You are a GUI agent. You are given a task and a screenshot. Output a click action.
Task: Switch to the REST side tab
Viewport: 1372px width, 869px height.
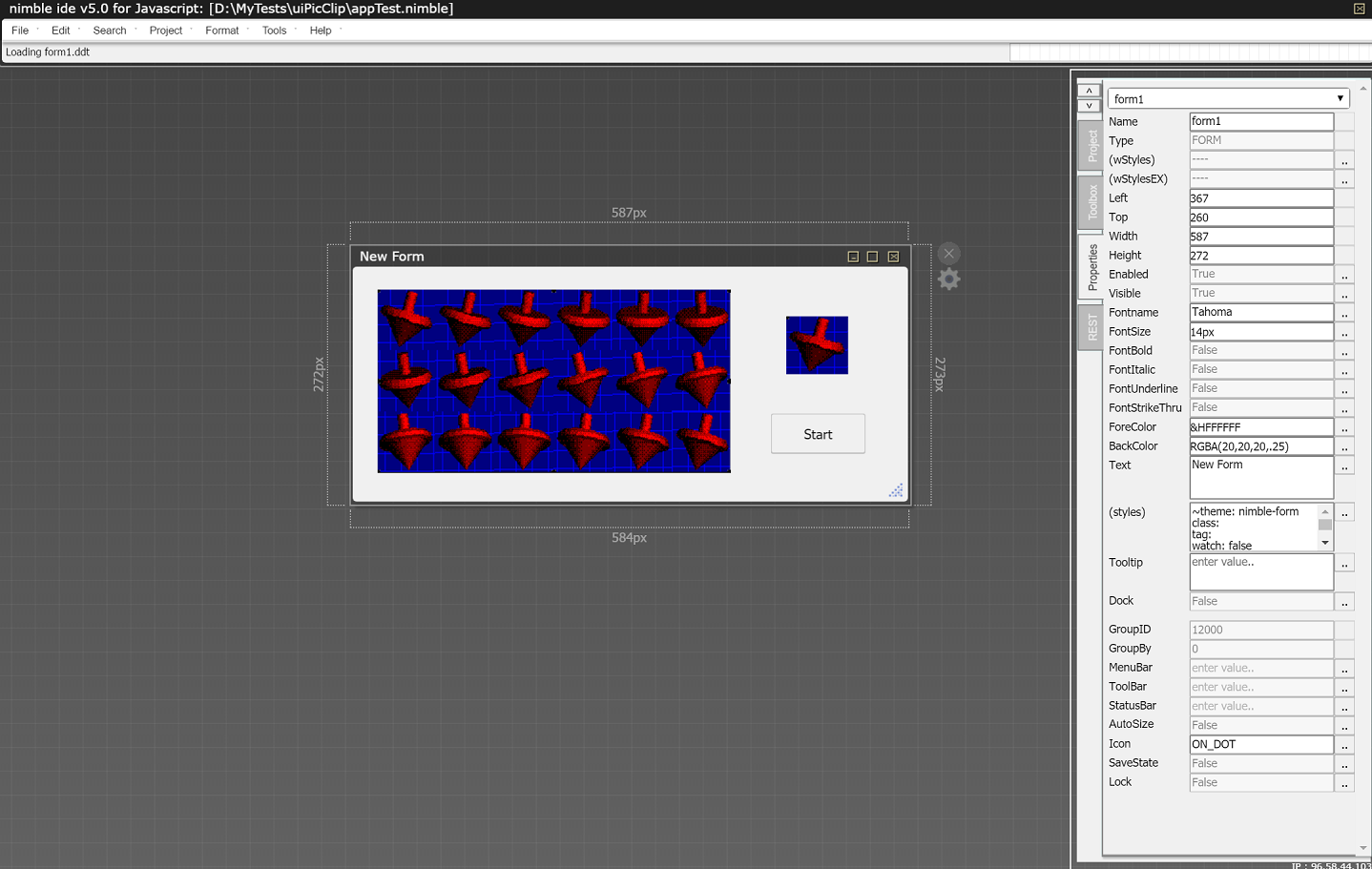click(x=1091, y=328)
